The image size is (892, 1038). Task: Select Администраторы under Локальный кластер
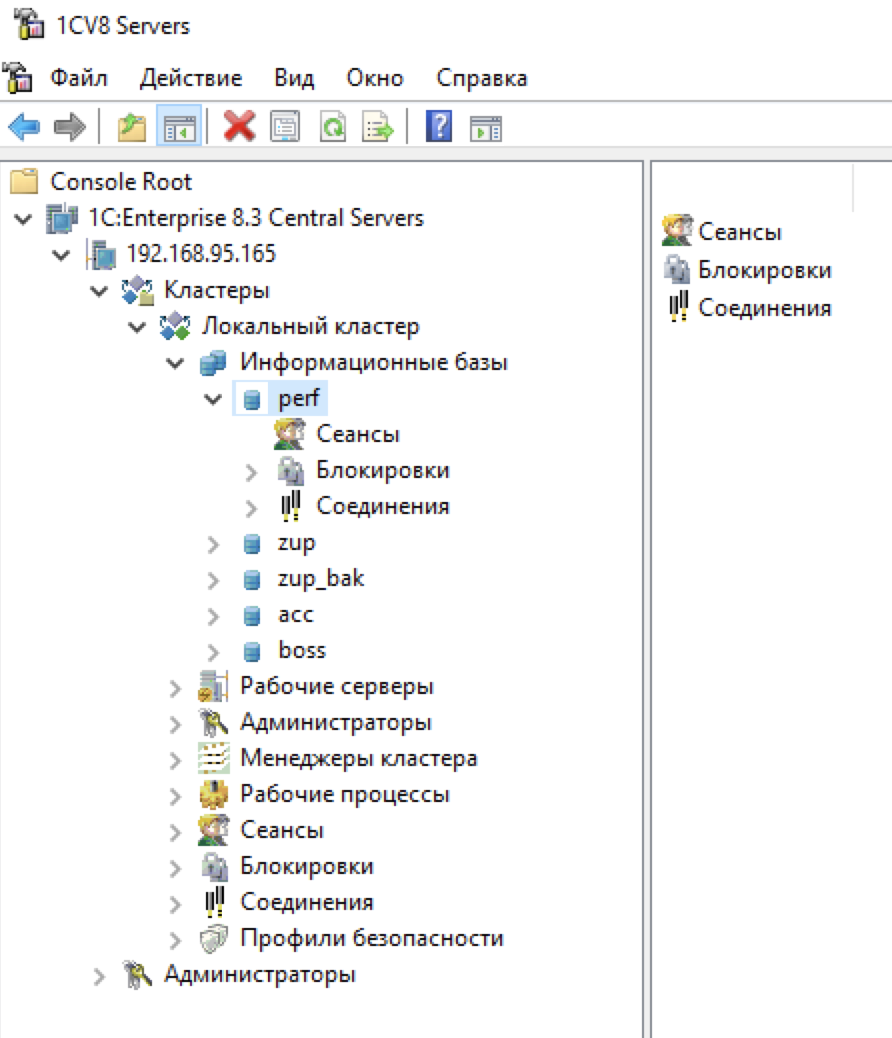tap(336, 722)
